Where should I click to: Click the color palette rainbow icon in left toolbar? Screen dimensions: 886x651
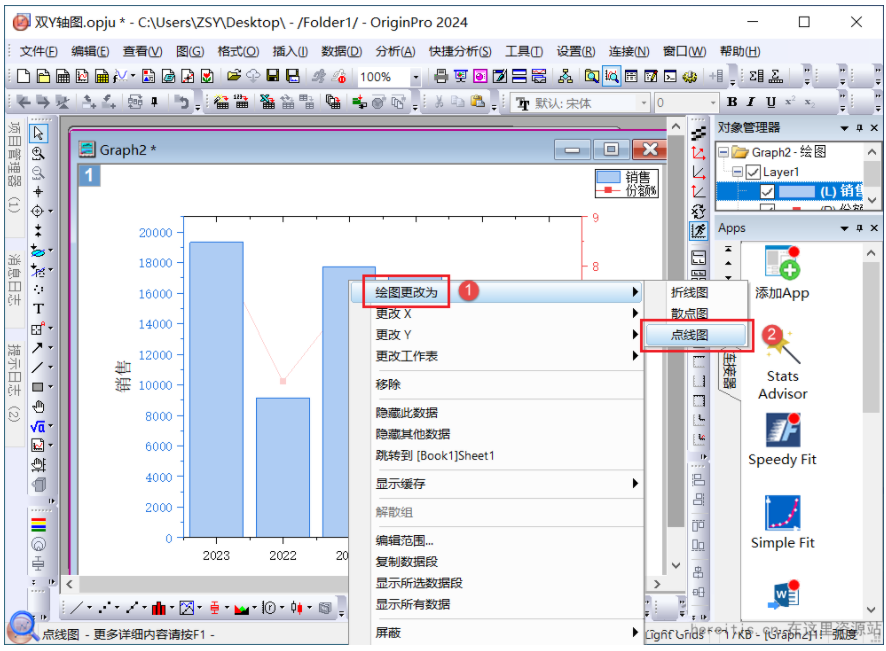click(x=38, y=525)
